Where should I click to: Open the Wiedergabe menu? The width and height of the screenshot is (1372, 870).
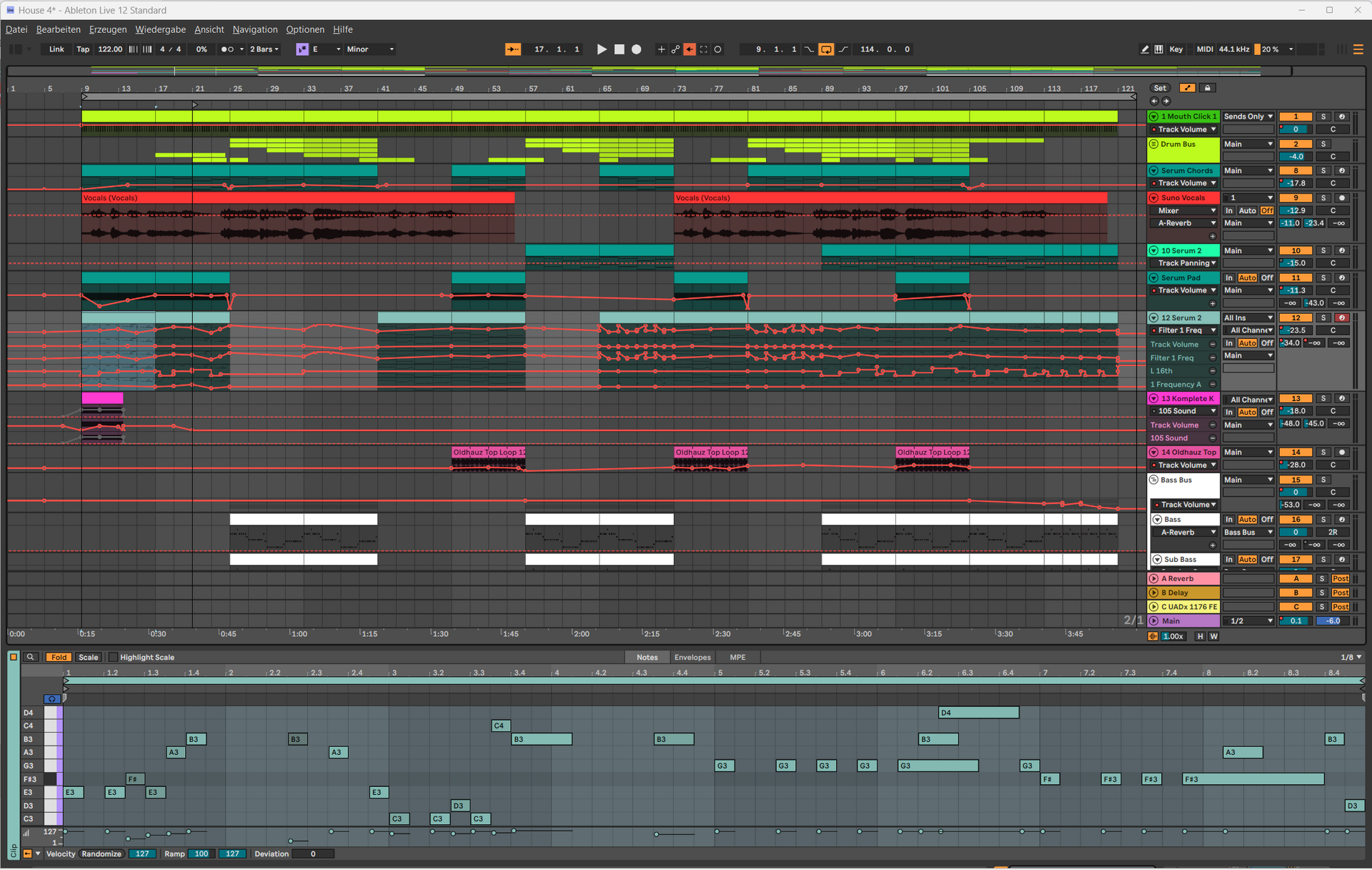(x=160, y=29)
